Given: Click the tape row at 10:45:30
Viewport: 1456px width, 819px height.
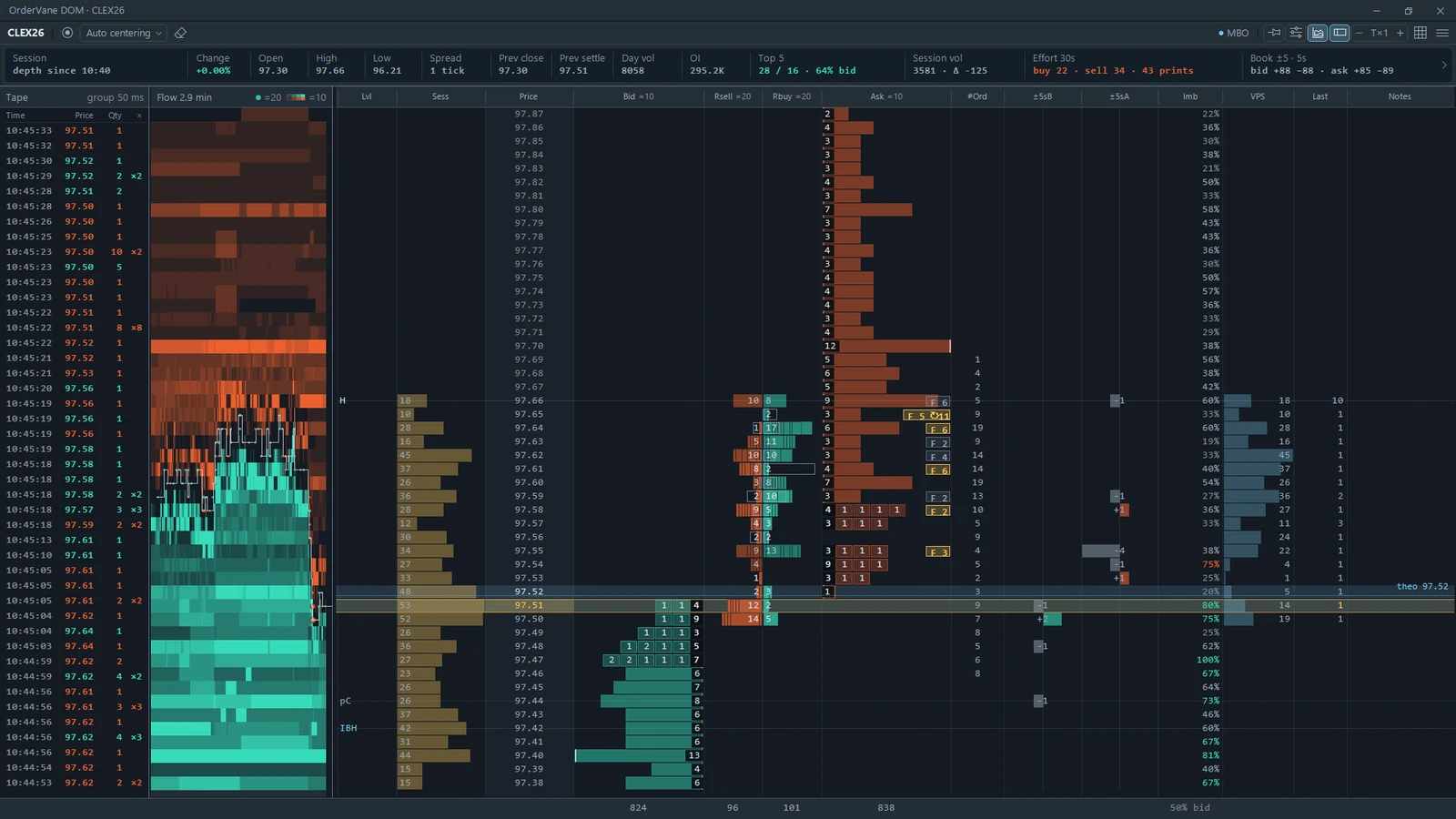Looking at the screenshot, I should click(75, 161).
